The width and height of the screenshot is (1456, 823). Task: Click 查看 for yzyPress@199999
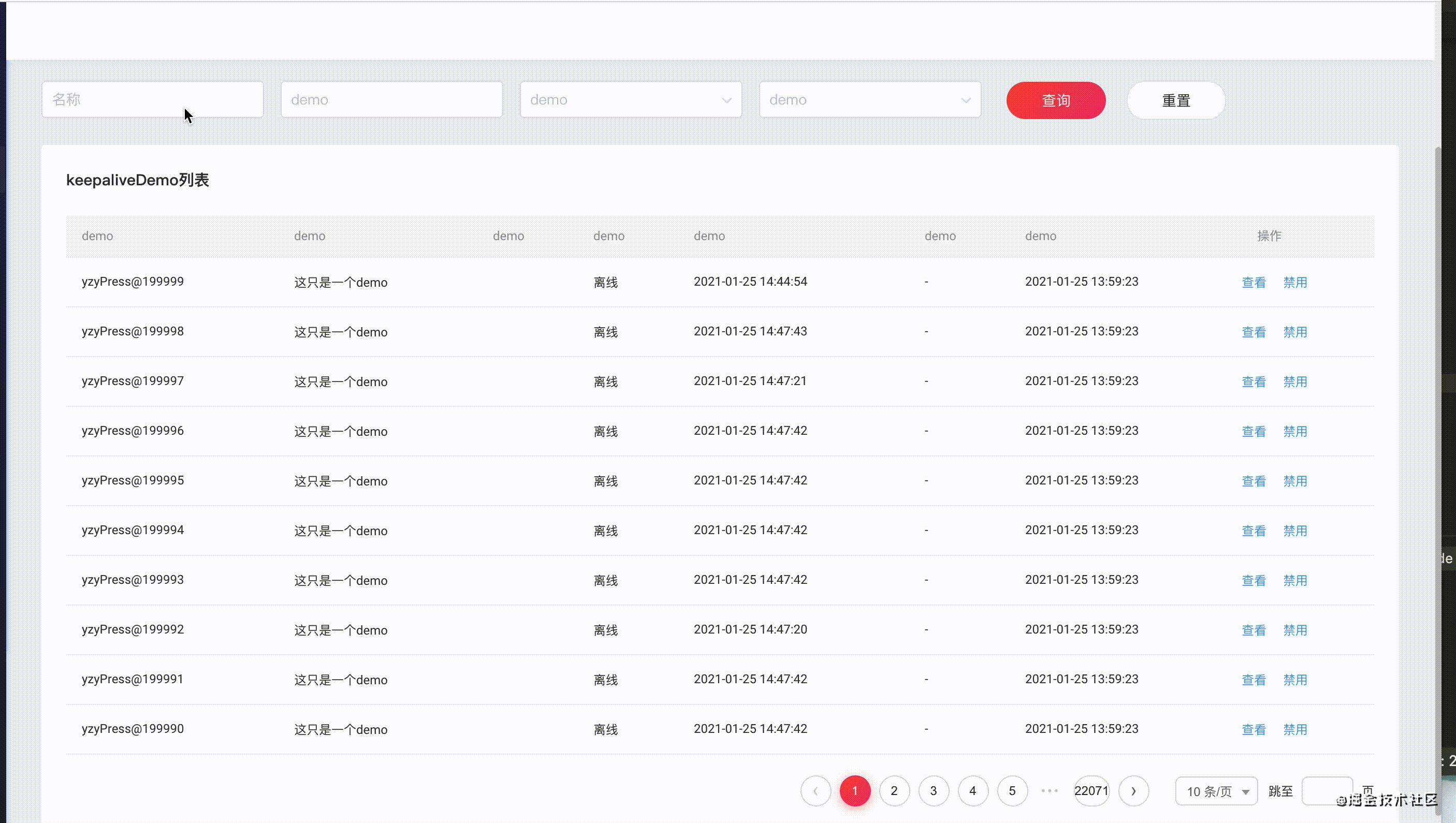point(1254,282)
